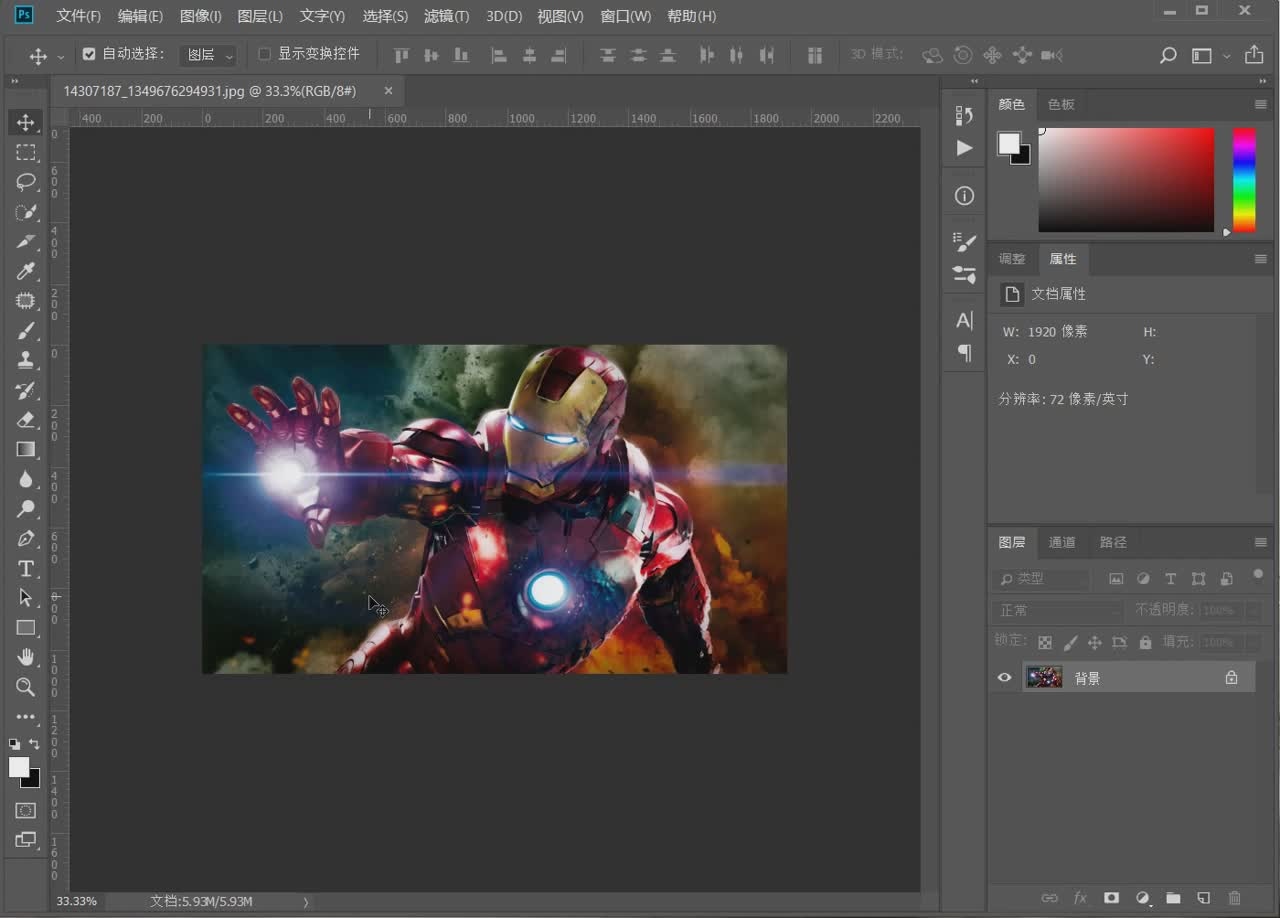Open the 图层 auto-select target dropdown
The image size is (1280, 918).
208,55
